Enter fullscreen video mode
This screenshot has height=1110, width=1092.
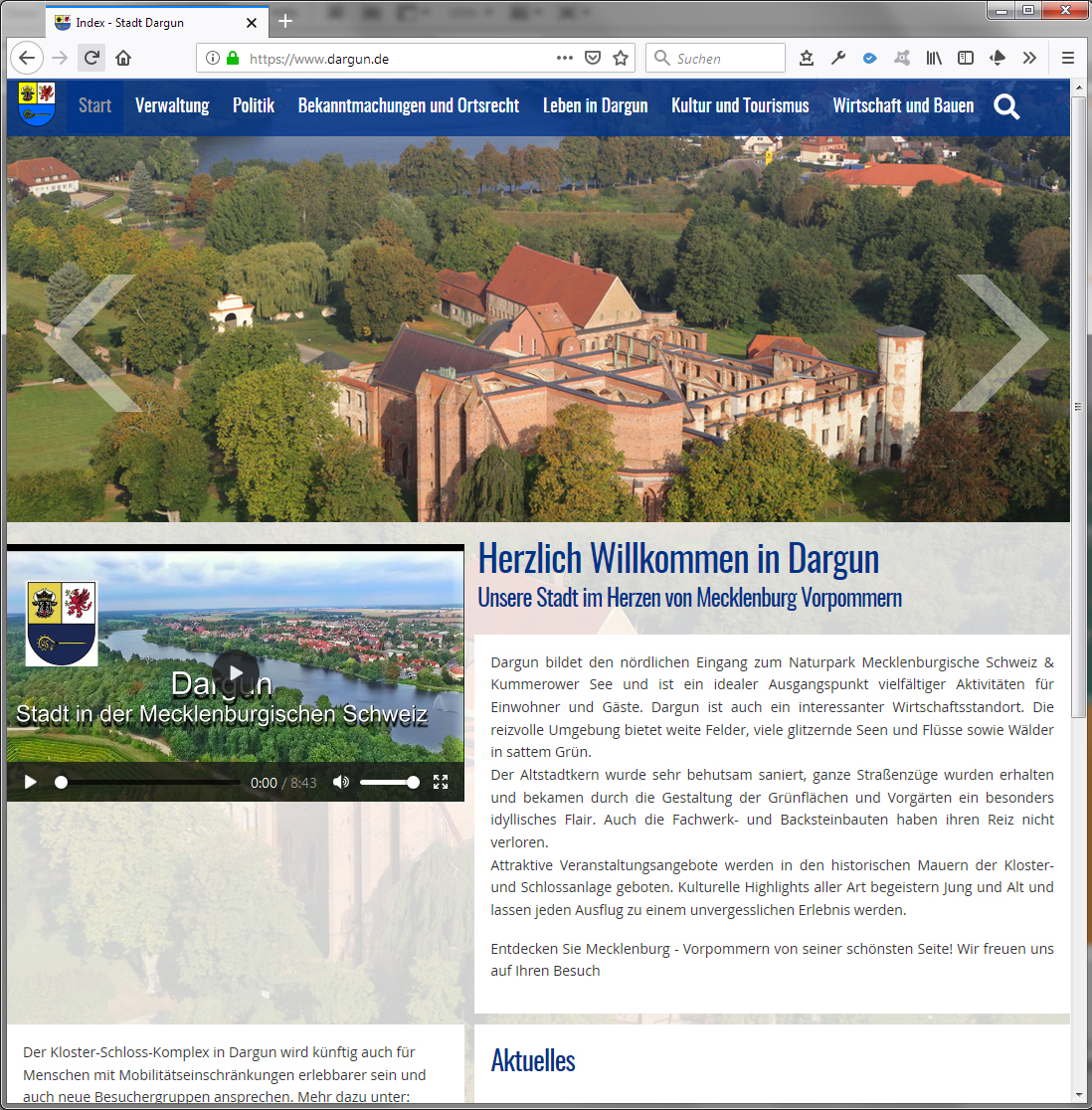(x=441, y=782)
